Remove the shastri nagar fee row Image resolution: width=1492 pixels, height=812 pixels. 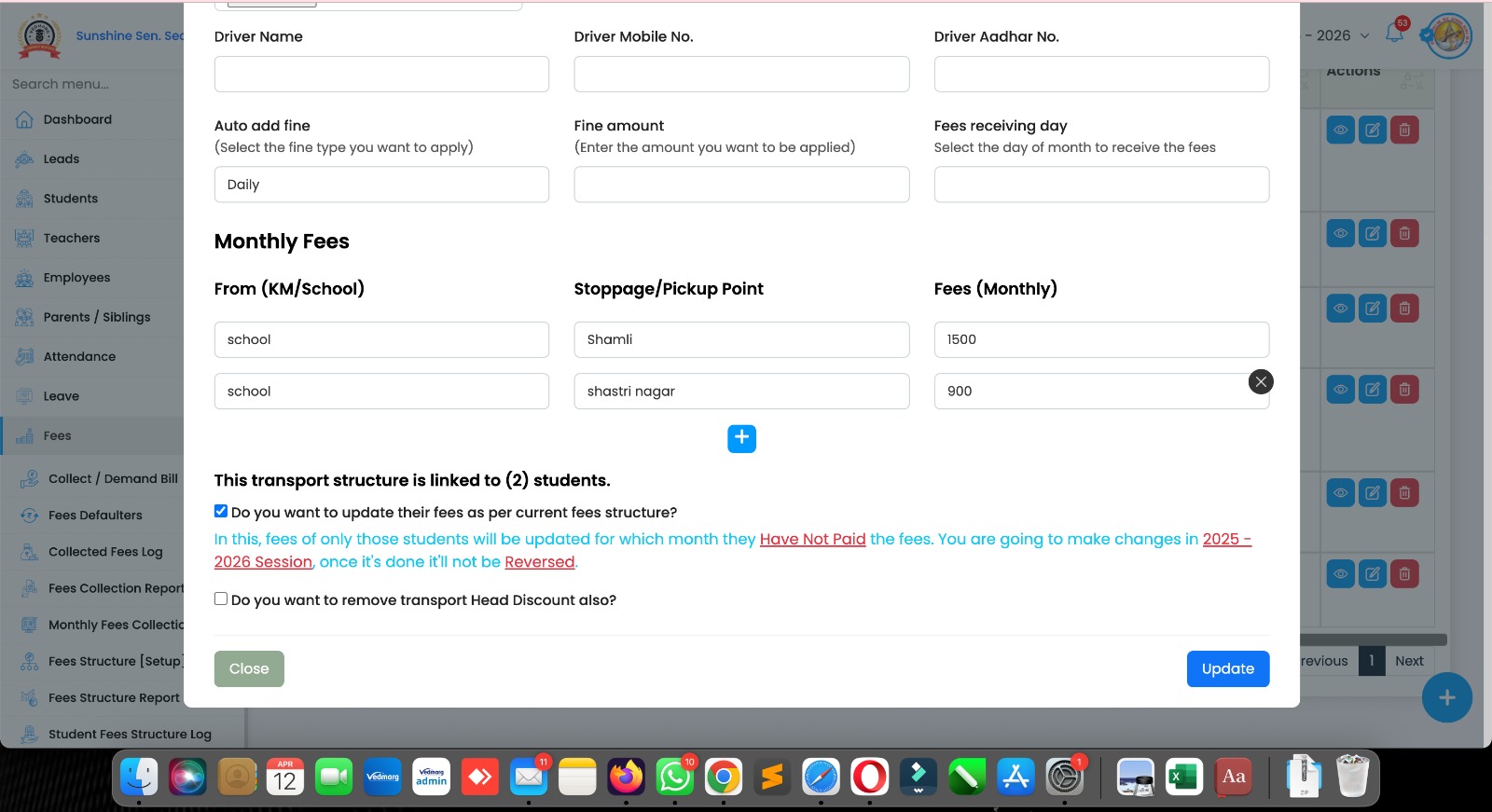coord(1260,382)
